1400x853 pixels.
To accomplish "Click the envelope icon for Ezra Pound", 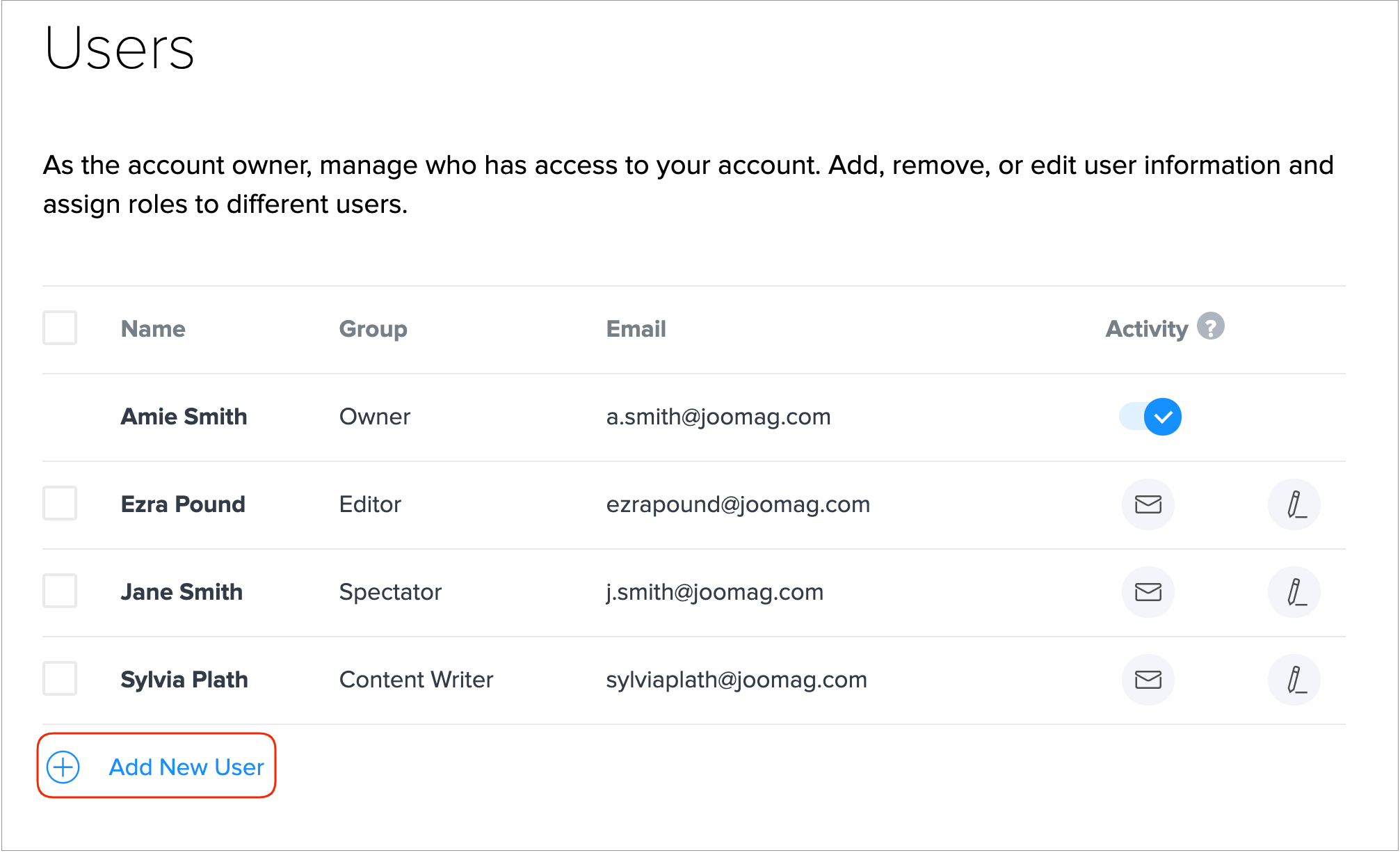I will pyautogui.click(x=1148, y=504).
